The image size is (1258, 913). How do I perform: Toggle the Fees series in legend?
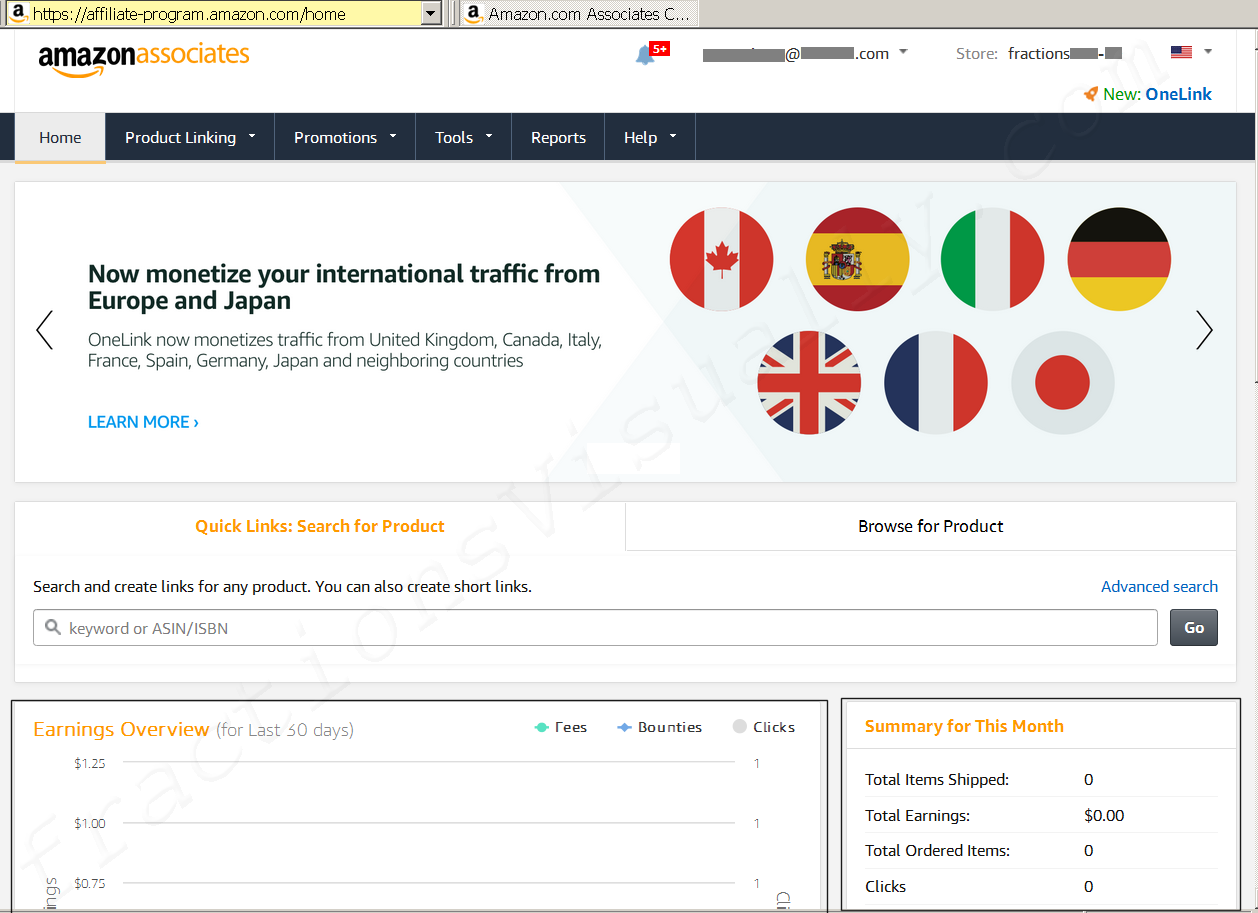point(561,727)
